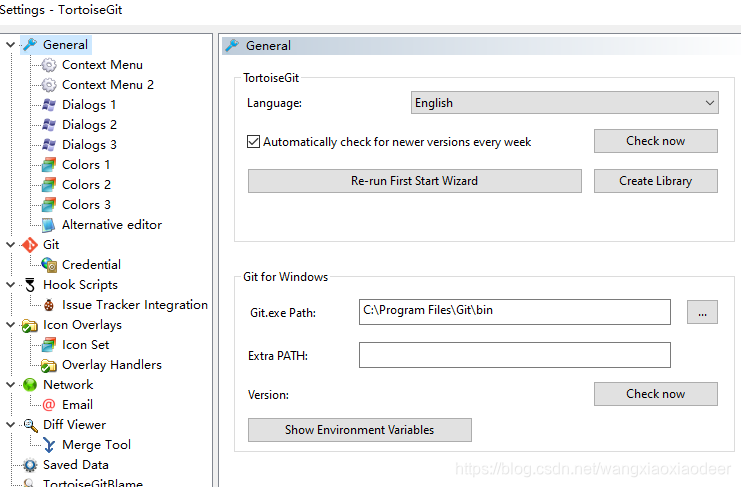Open the Saved Data gear icon
The image size is (741, 487).
30,465
